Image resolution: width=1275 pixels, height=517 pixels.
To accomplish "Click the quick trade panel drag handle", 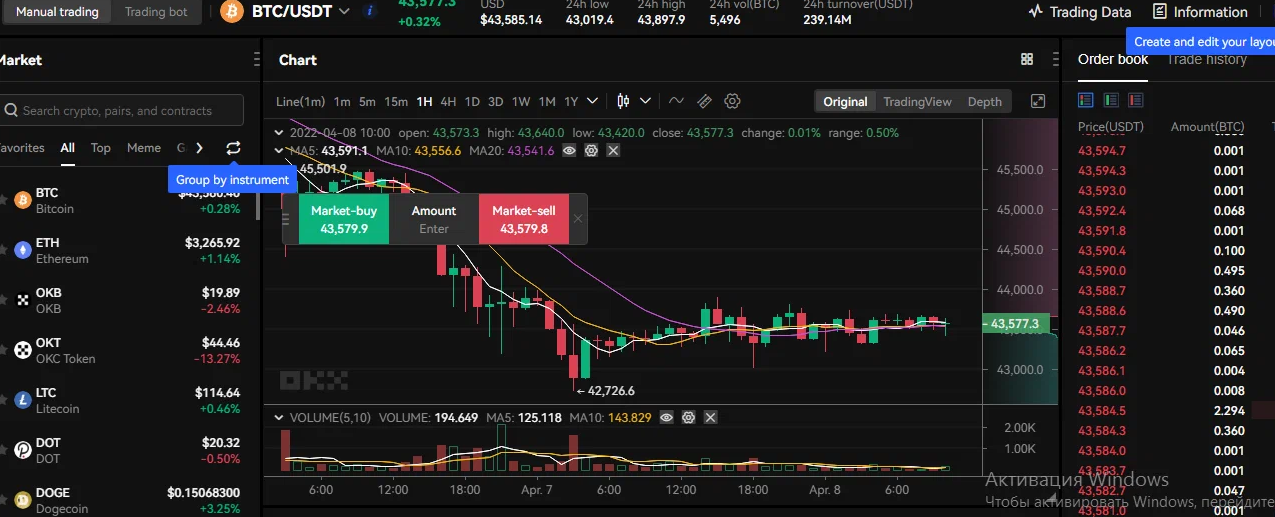I will 286,219.
